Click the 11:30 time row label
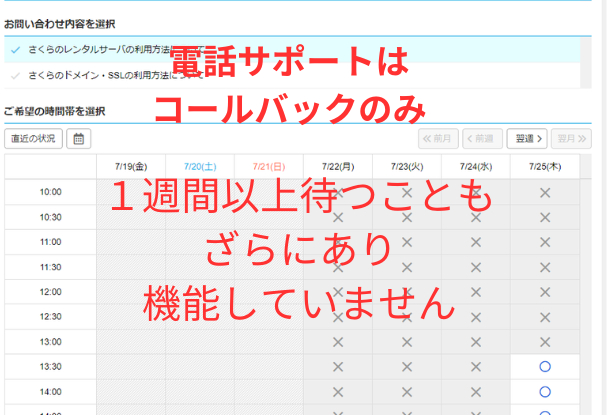The image size is (610, 415). (51, 267)
